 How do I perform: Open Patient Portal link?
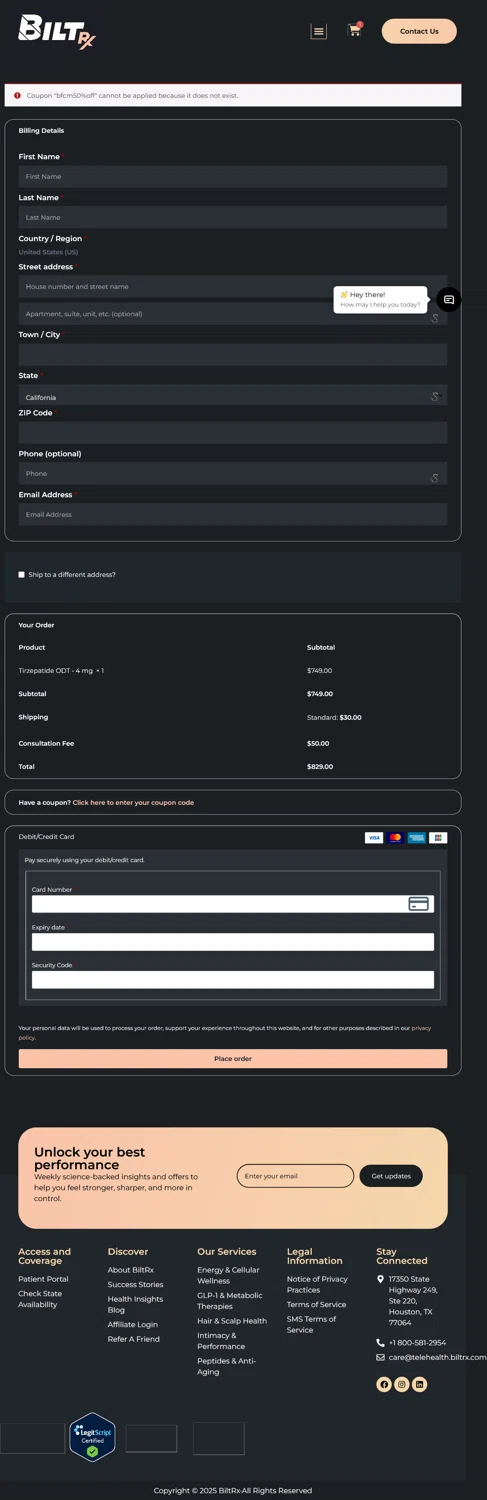click(x=43, y=1279)
